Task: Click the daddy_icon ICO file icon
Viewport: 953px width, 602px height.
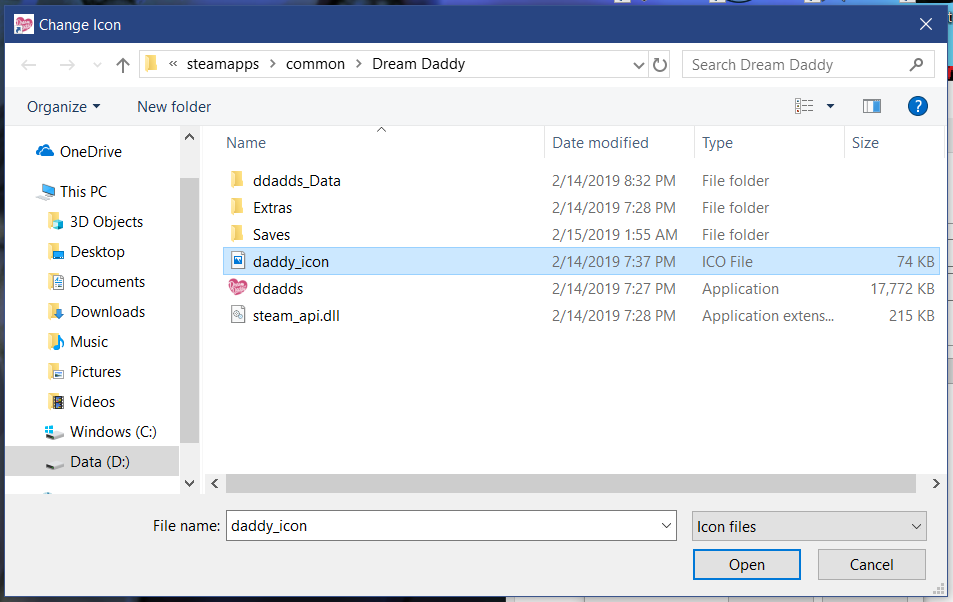Action: [238, 261]
